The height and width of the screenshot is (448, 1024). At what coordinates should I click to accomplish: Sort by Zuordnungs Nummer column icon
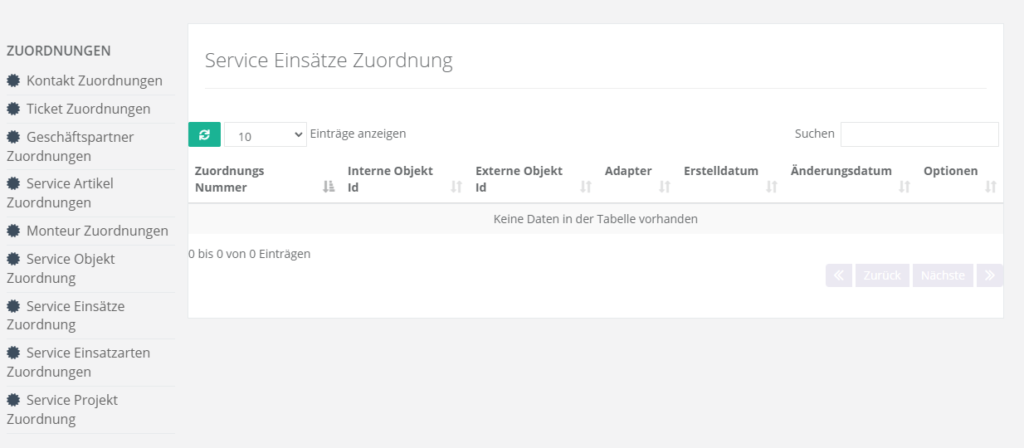coord(329,187)
